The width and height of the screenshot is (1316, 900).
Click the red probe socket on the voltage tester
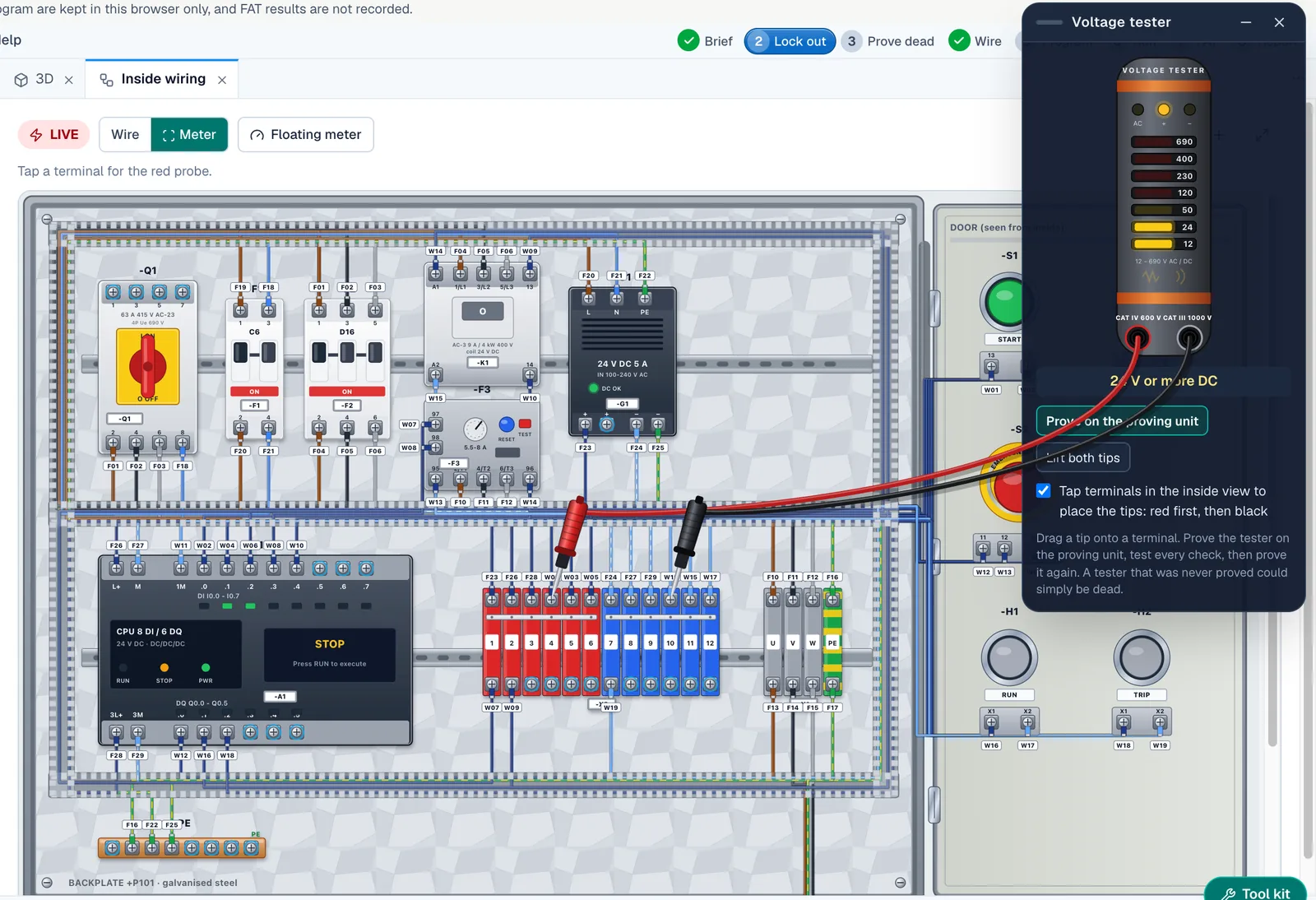1138,337
